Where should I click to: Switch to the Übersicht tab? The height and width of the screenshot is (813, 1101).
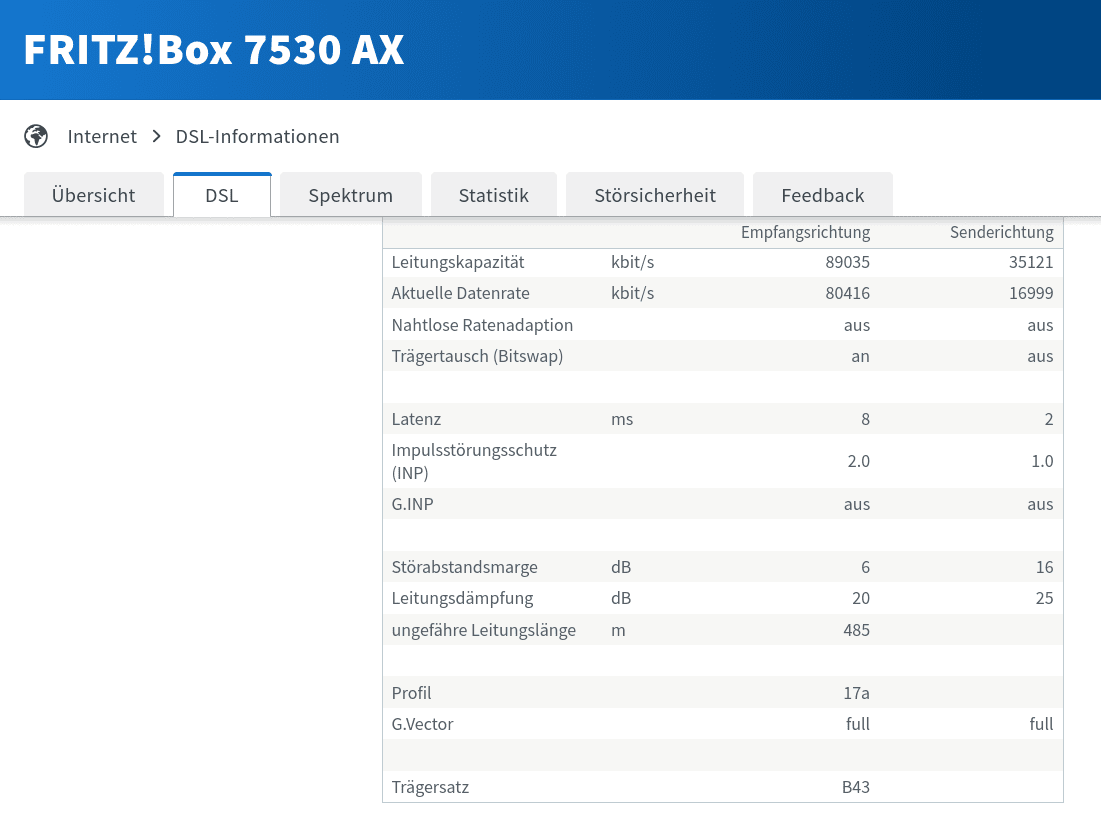(93, 195)
